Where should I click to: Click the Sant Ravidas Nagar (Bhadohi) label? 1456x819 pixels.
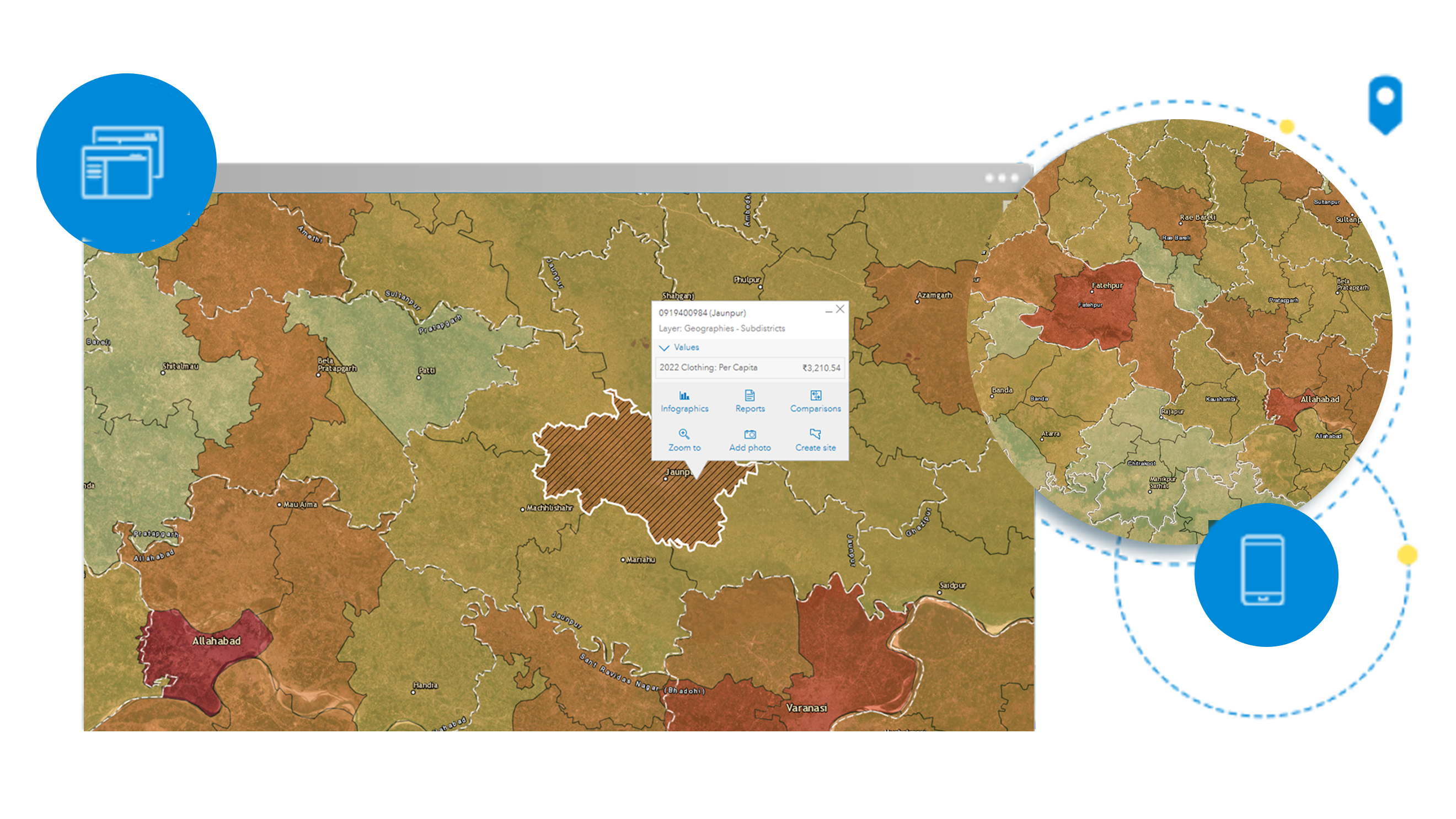point(642,675)
